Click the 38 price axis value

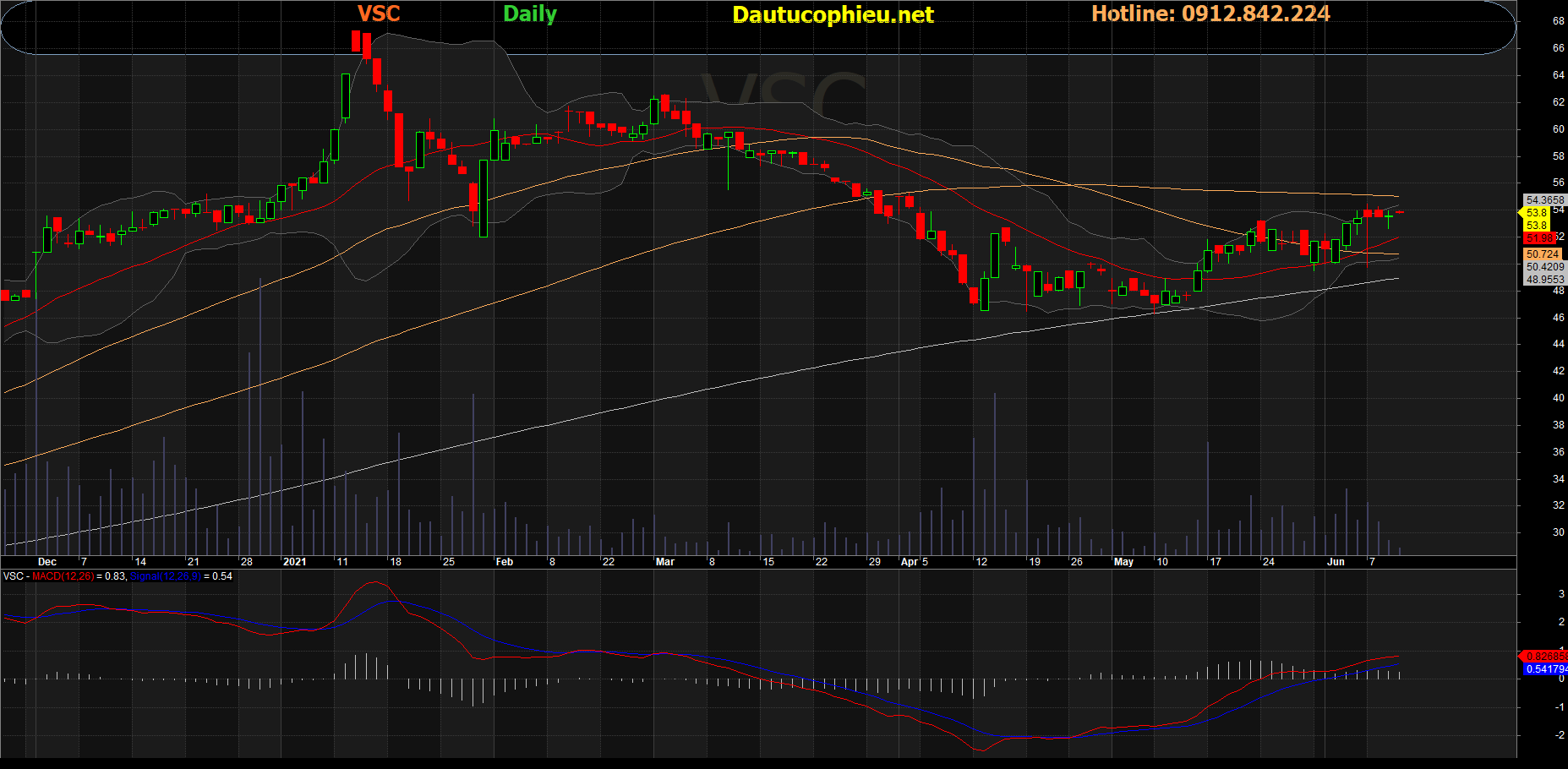tap(1559, 425)
